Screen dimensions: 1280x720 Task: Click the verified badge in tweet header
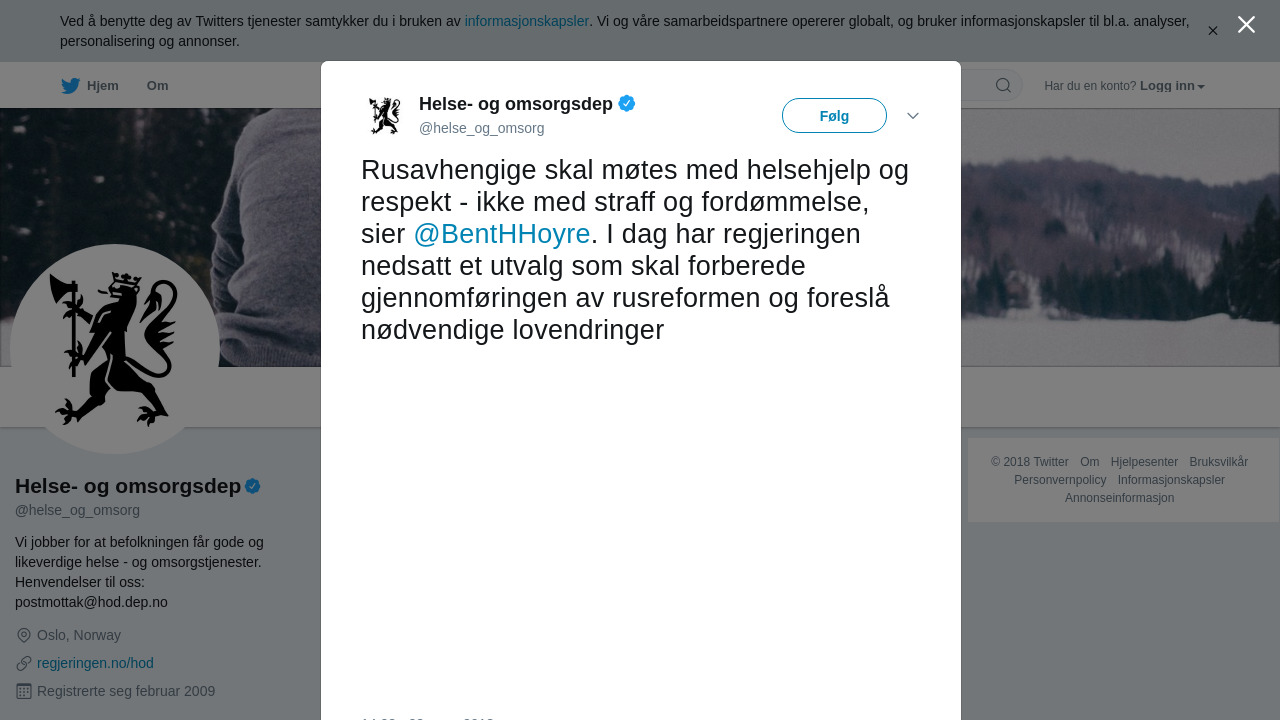pos(627,103)
